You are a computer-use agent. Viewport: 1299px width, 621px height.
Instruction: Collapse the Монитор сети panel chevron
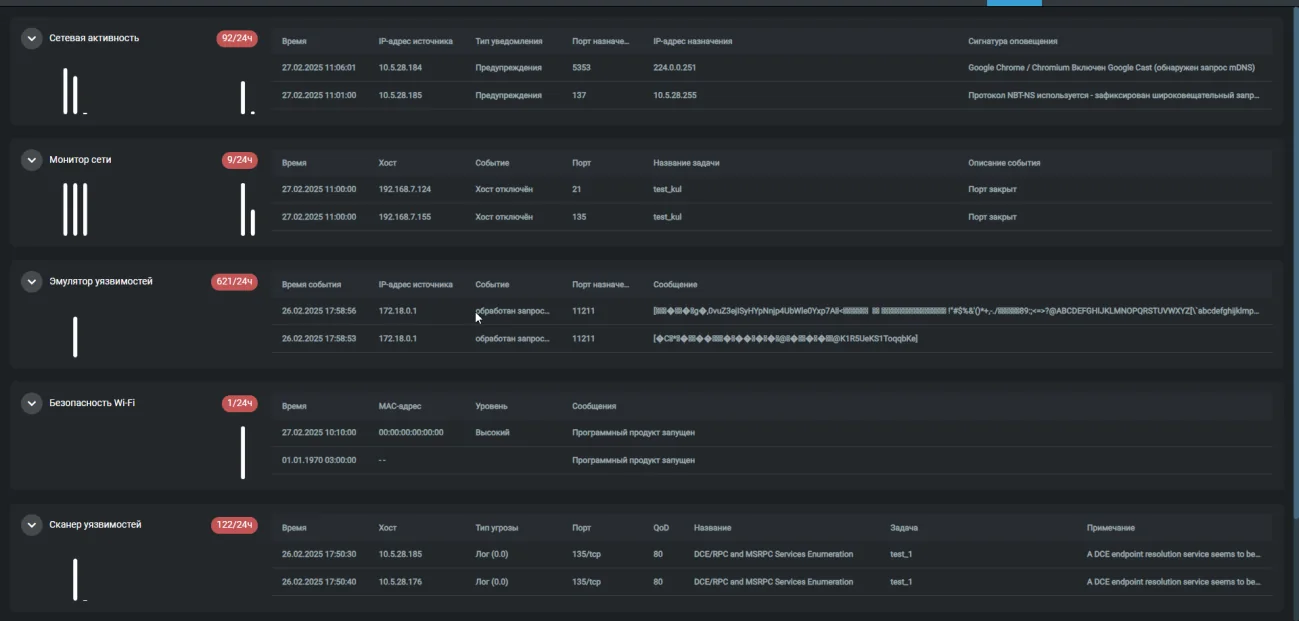click(x=32, y=160)
